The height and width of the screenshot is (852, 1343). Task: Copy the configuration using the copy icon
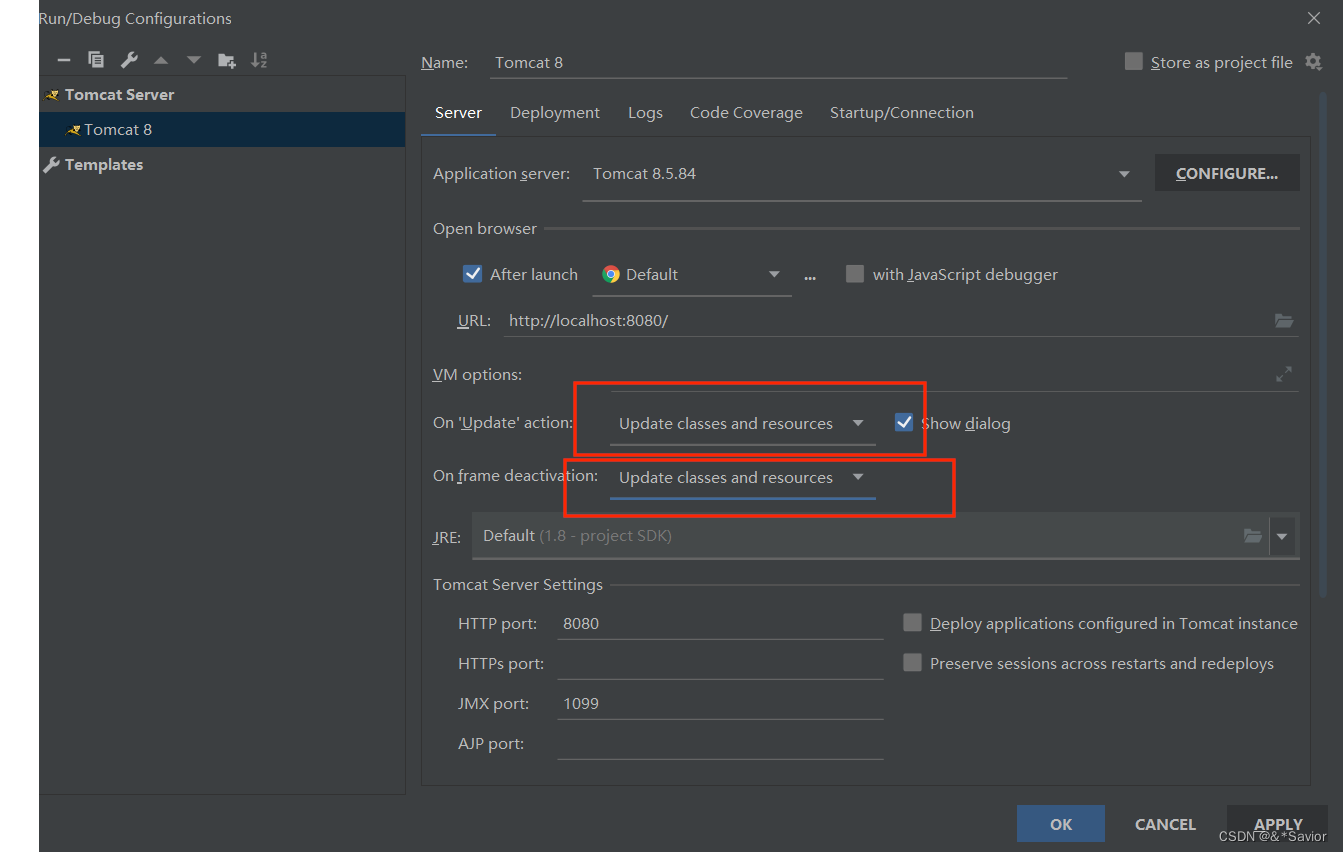click(96, 60)
